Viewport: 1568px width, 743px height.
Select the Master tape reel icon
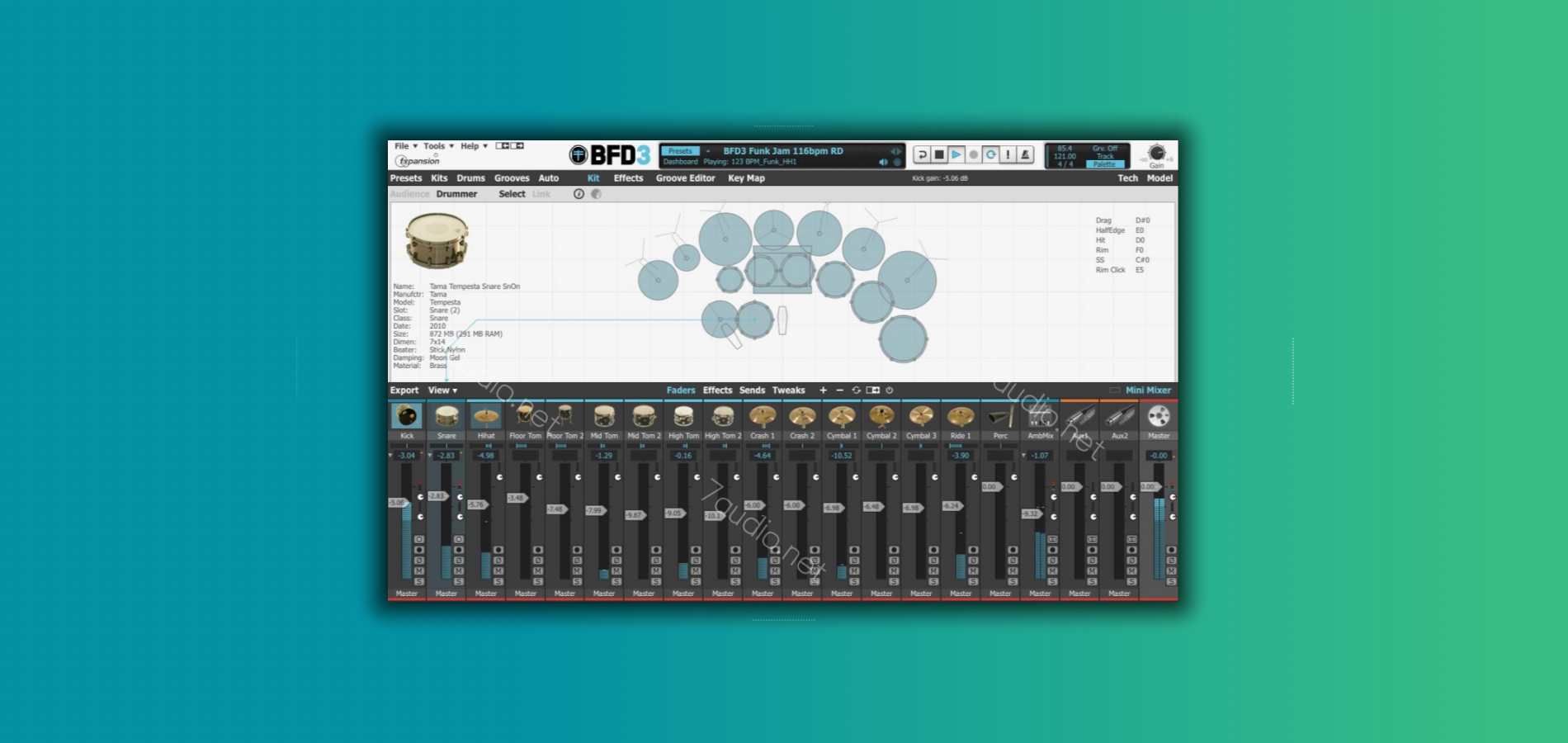pyautogui.click(x=1159, y=416)
